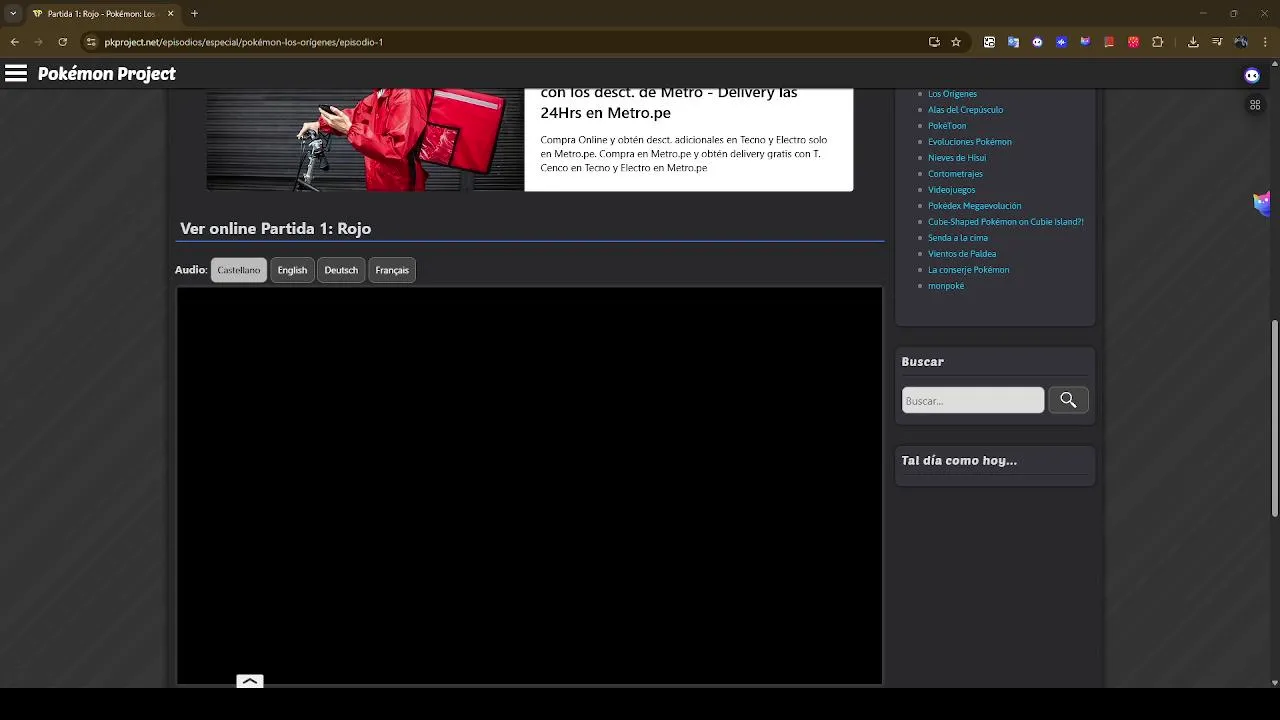Click the cat mask side widget
The image size is (1280, 720).
click(x=1262, y=204)
